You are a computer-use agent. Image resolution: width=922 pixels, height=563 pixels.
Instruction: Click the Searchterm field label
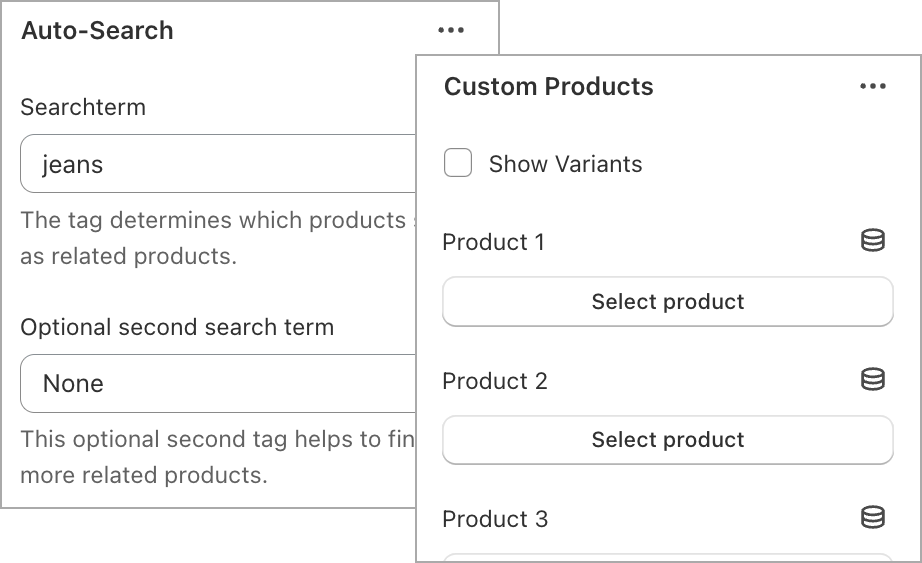click(x=83, y=107)
